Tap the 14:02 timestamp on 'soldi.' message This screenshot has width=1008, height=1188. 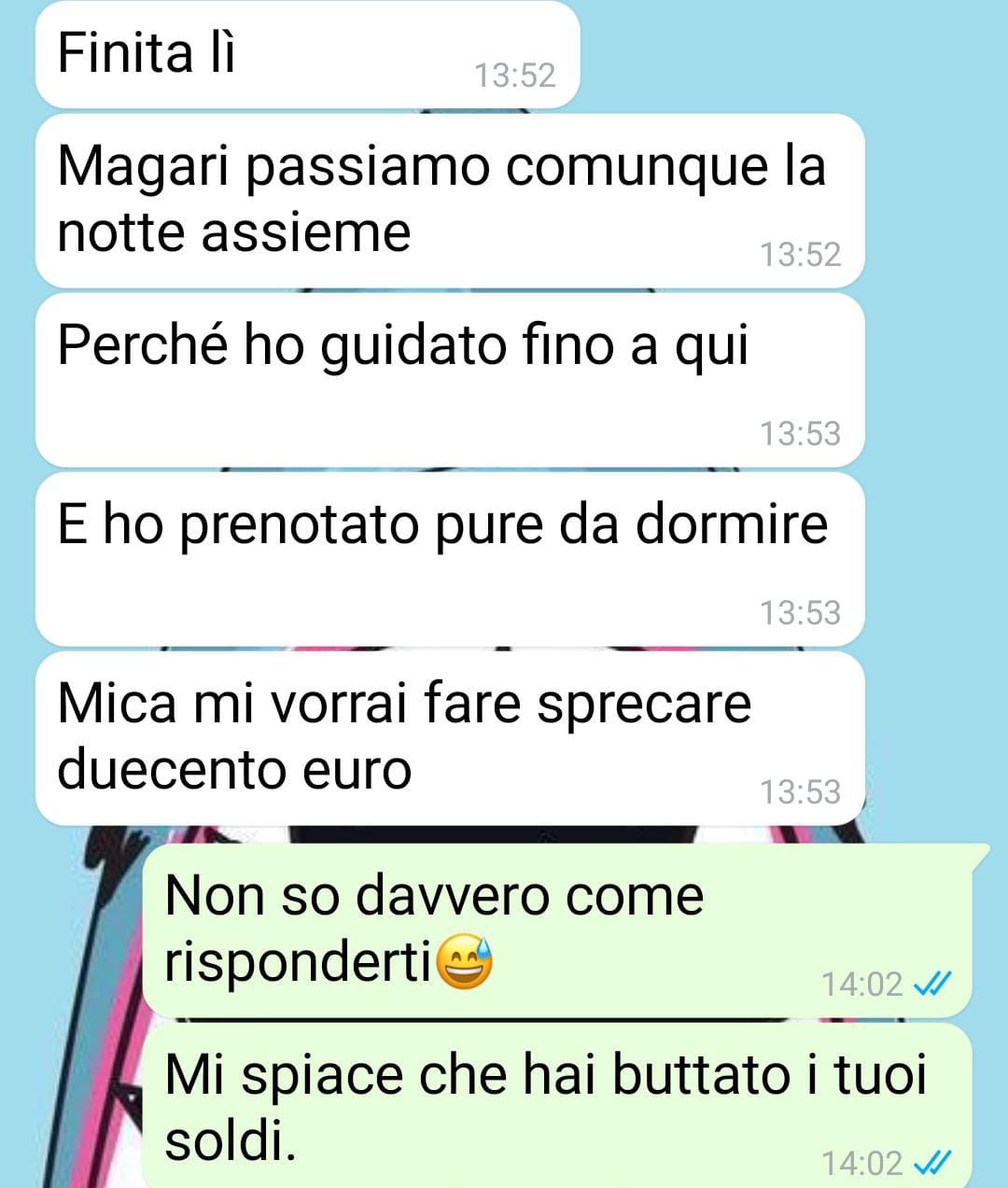point(861,1163)
